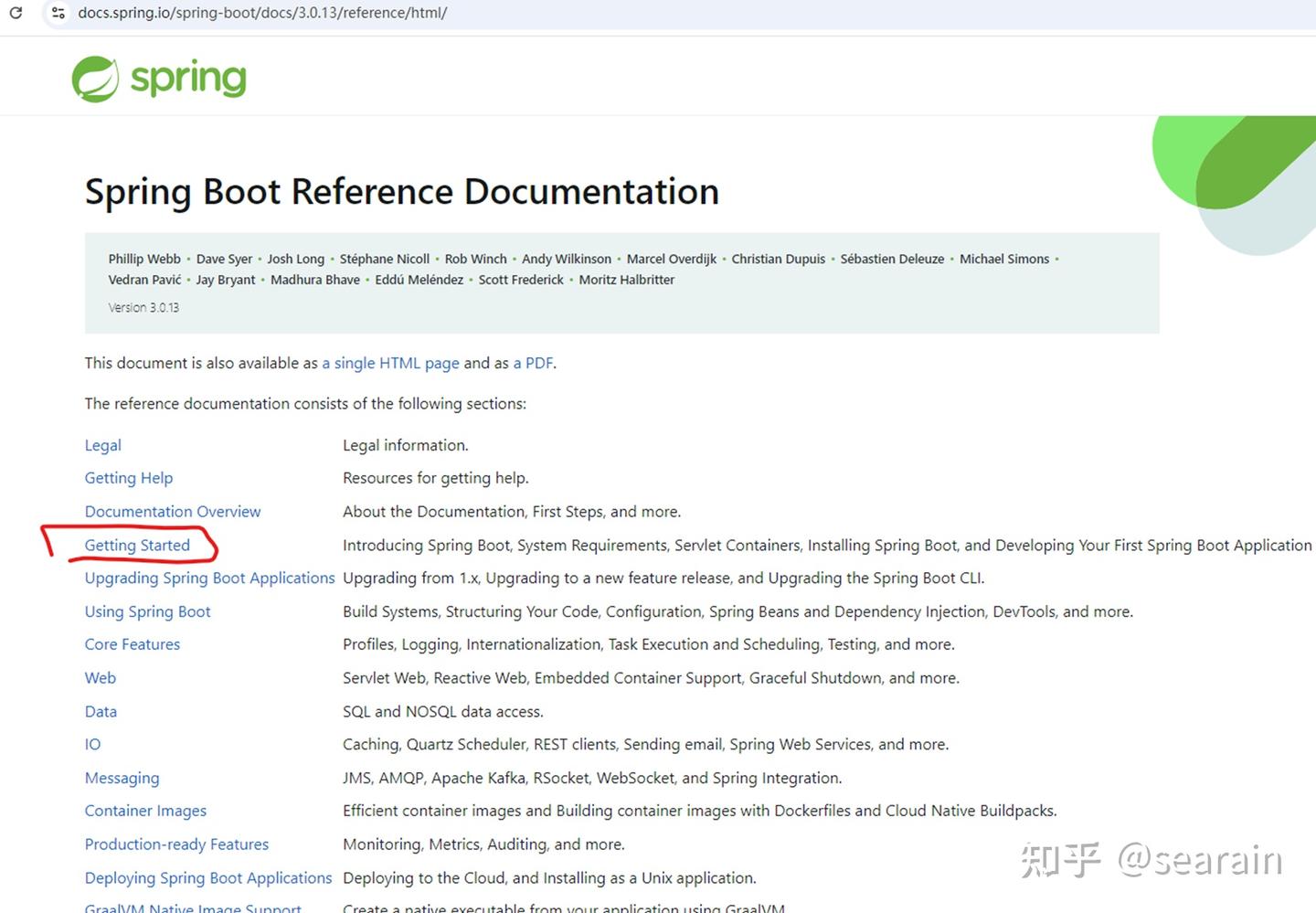The height and width of the screenshot is (913, 1316).
Task: Open Production-ready Features section
Action: 176,844
